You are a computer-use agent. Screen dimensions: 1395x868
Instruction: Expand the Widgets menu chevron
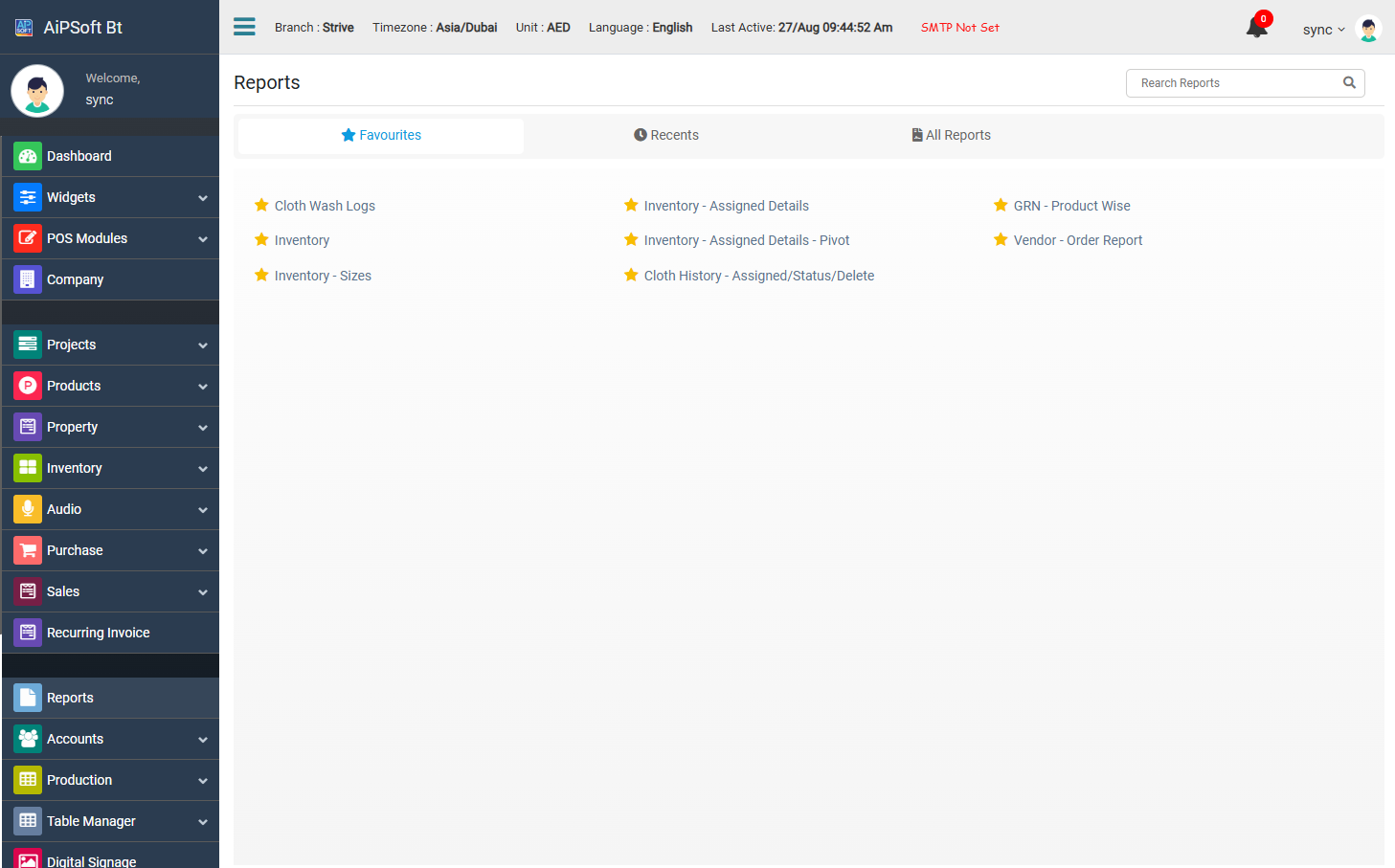click(203, 198)
